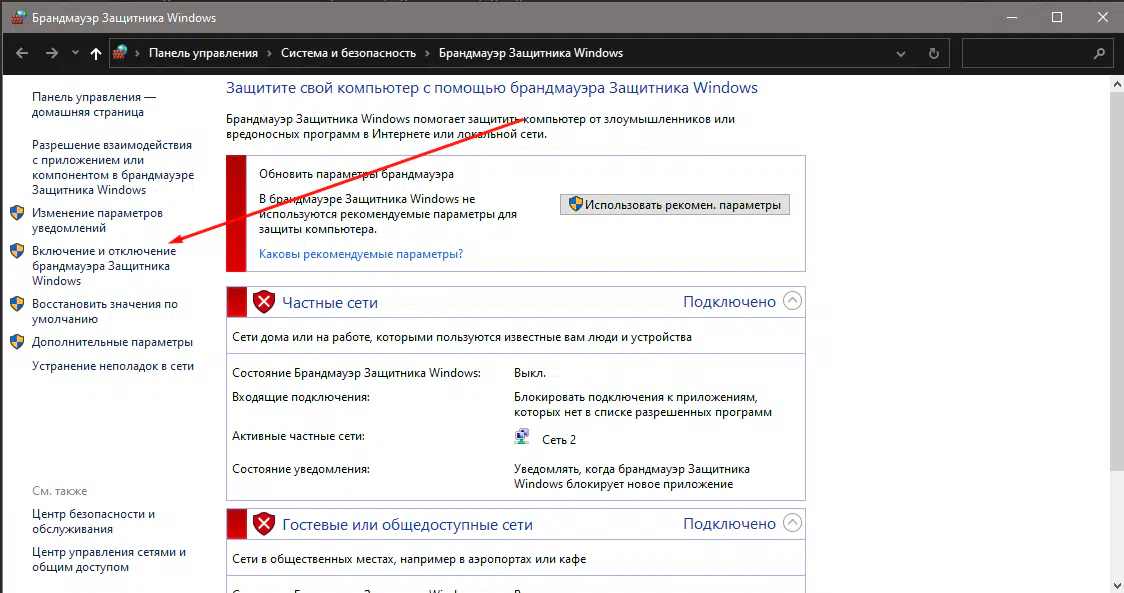Open recent locations dropdown arrow
Viewport: 1124px width, 593px height.
pos(75,53)
